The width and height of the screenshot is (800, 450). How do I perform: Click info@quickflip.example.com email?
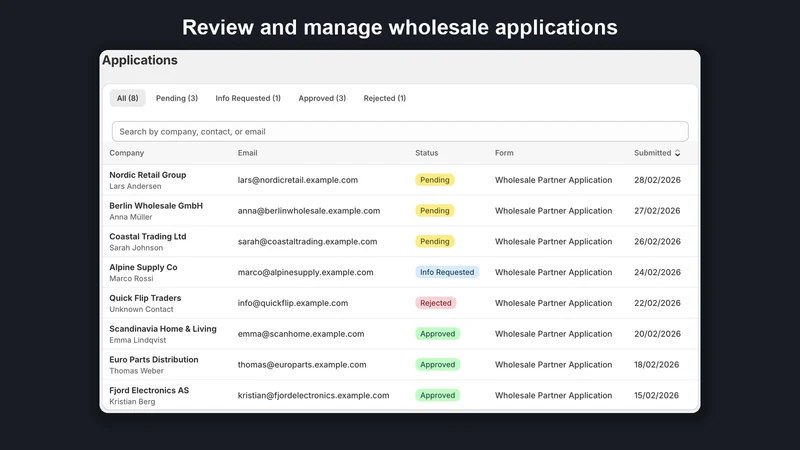pos(293,303)
